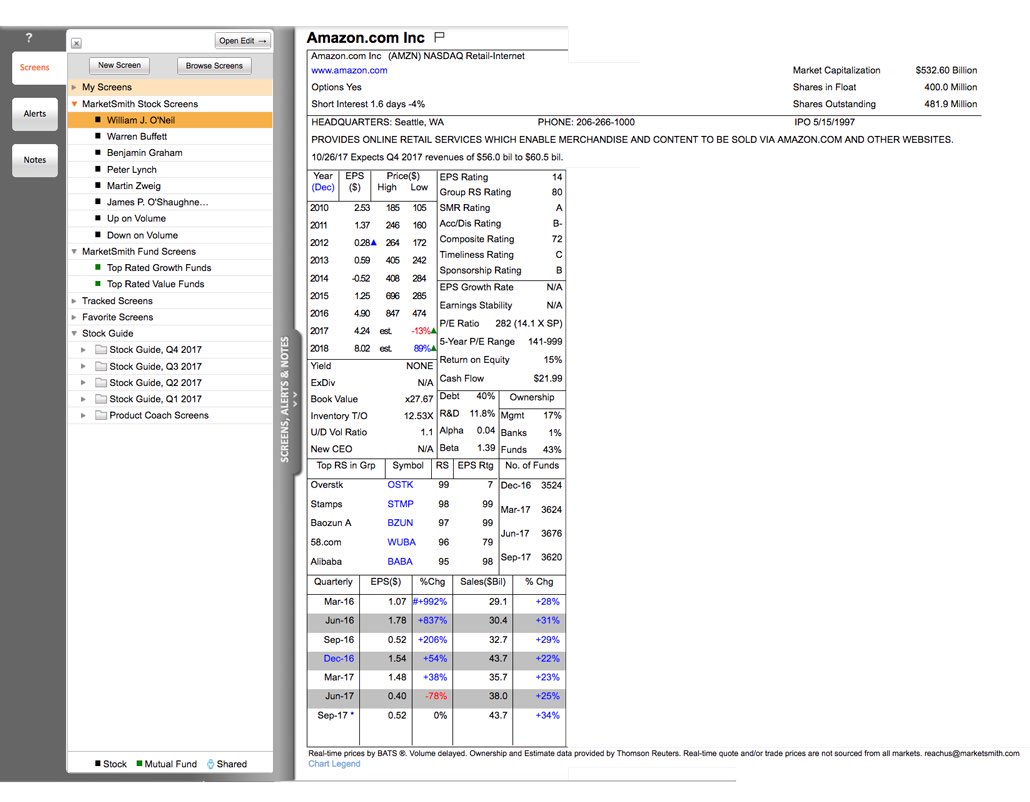Click the (Dec) fiscal year link
The height and width of the screenshot is (802, 1030).
[x=323, y=187]
